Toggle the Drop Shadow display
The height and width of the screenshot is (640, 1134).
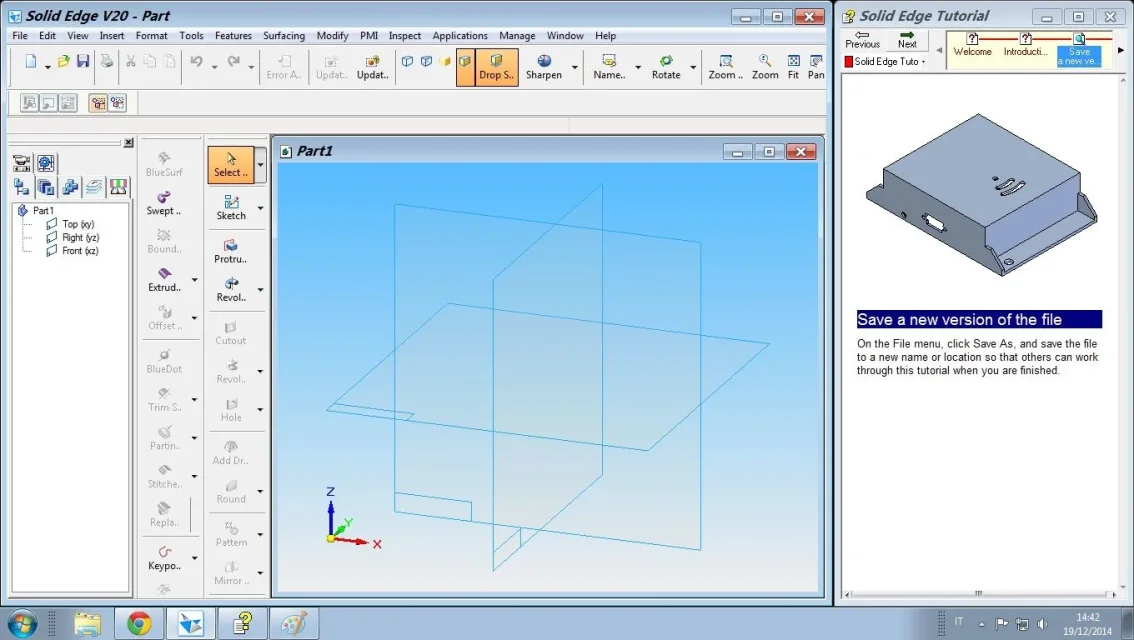click(496, 67)
